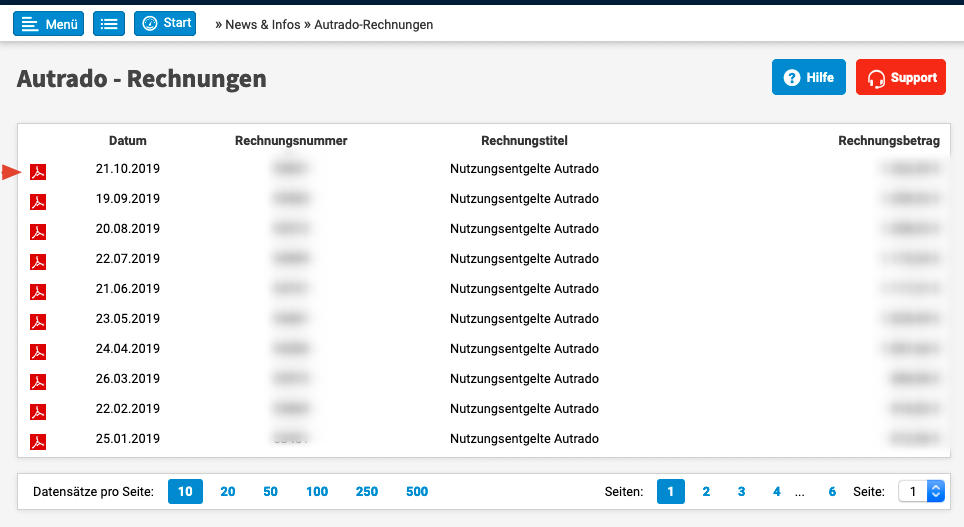Viewport: 964px width, 527px height.
Task: Show 20 records per page
Action: pyautogui.click(x=228, y=491)
